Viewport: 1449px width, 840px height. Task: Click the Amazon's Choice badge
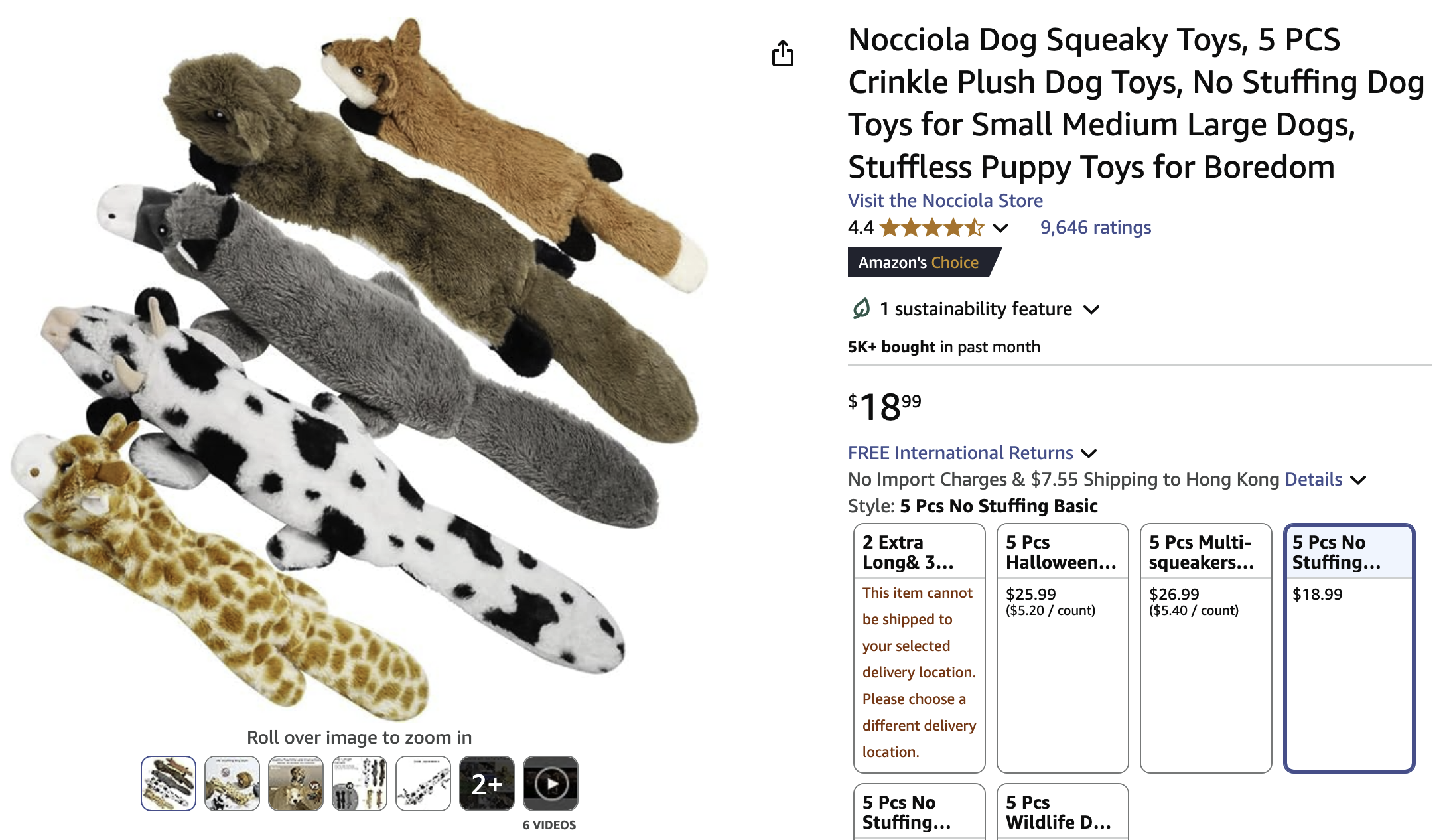(x=920, y=263)
